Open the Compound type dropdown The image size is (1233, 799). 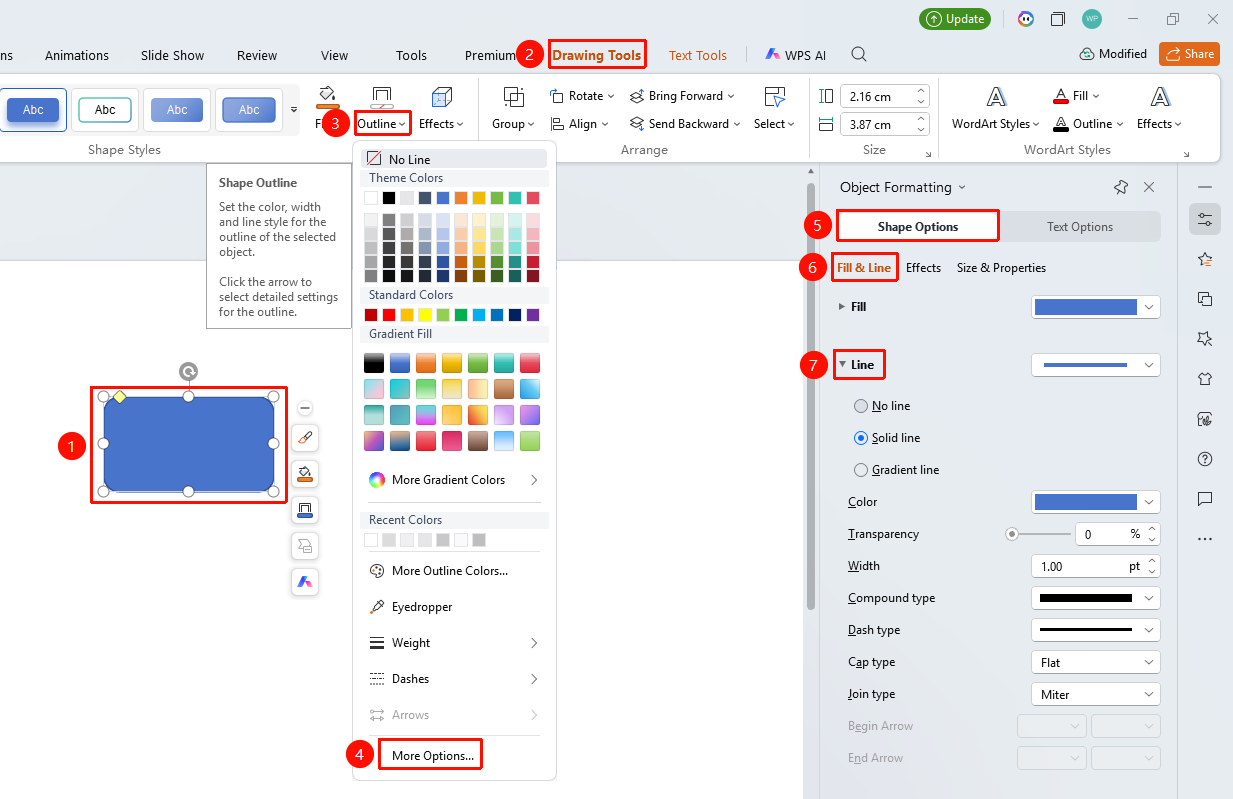1095,598
